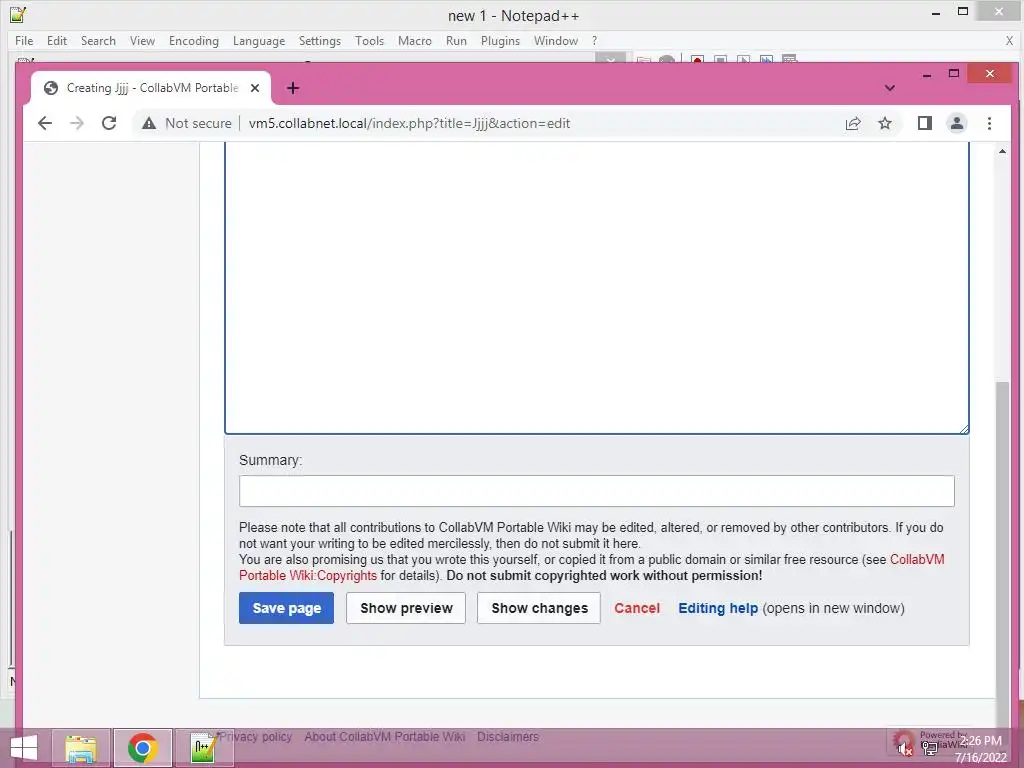Click the browser forward arrow
Viewport: 1024px width, 768px height.
(x=77, y=123)
